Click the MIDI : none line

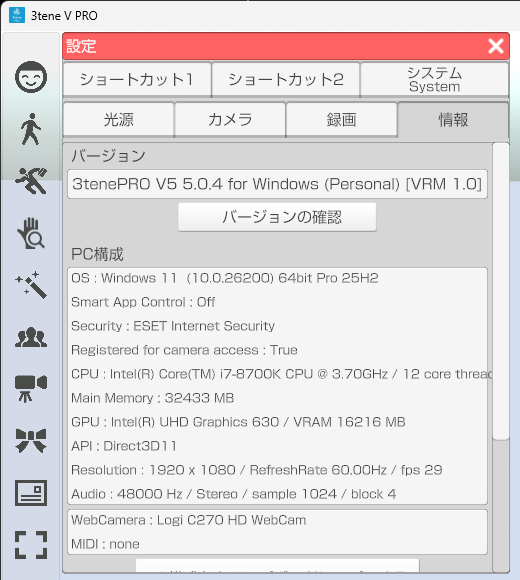tap(105, 544)
